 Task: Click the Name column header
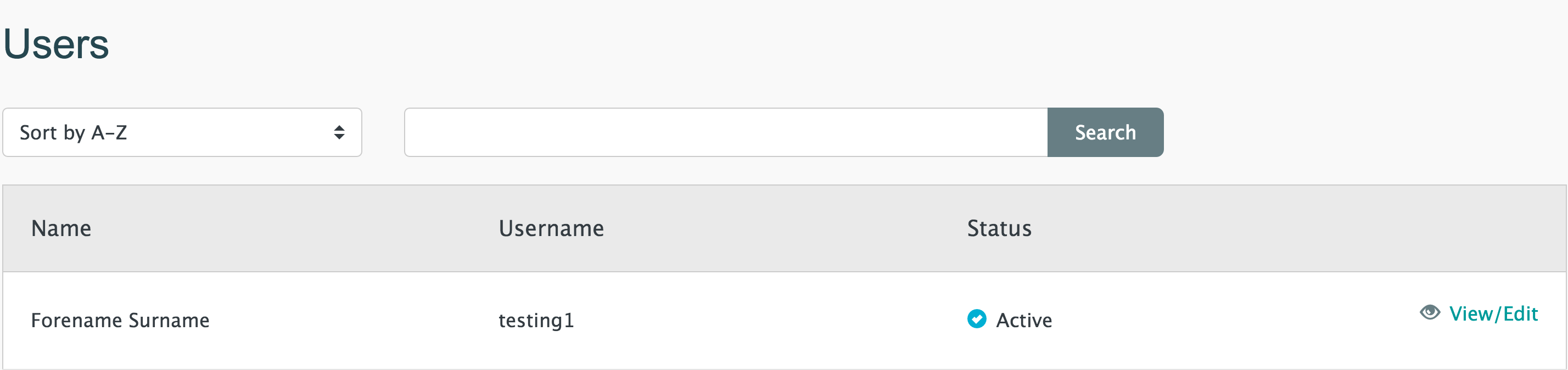coord(61,229)
